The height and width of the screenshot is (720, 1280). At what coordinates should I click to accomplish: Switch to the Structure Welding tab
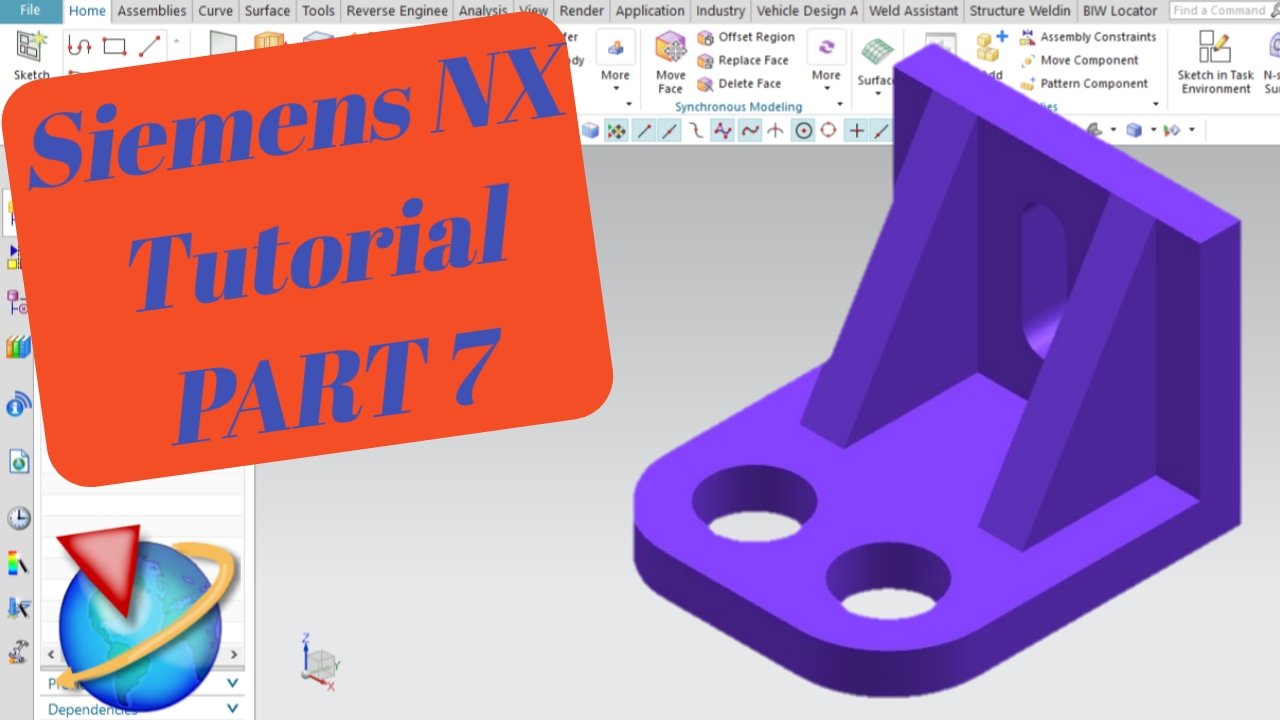(x=1021, y=11)
